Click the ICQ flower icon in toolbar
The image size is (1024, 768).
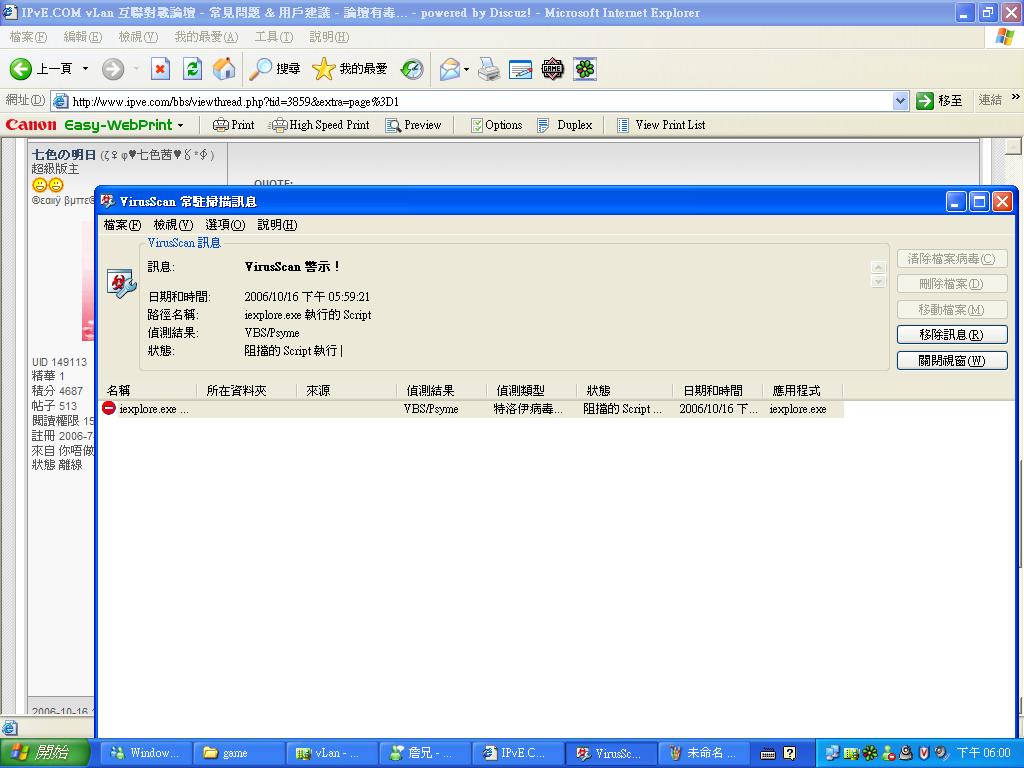pyautogui.click(x=585, y=69)
